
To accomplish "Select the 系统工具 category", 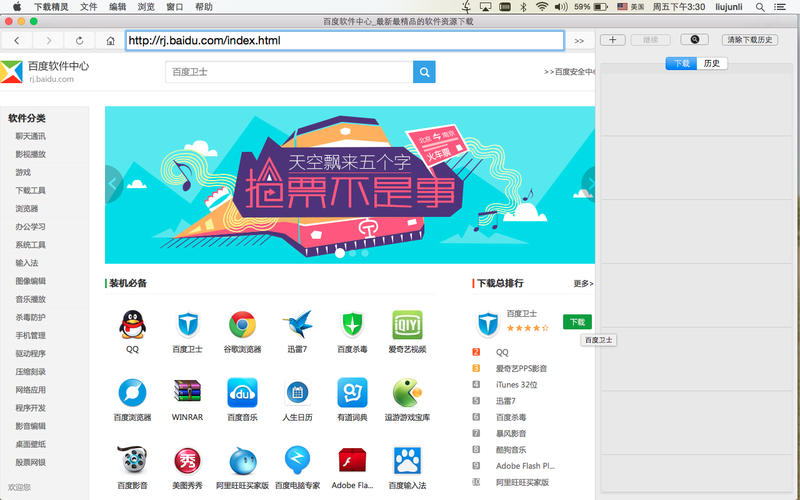I will click(x=31, y=245).
